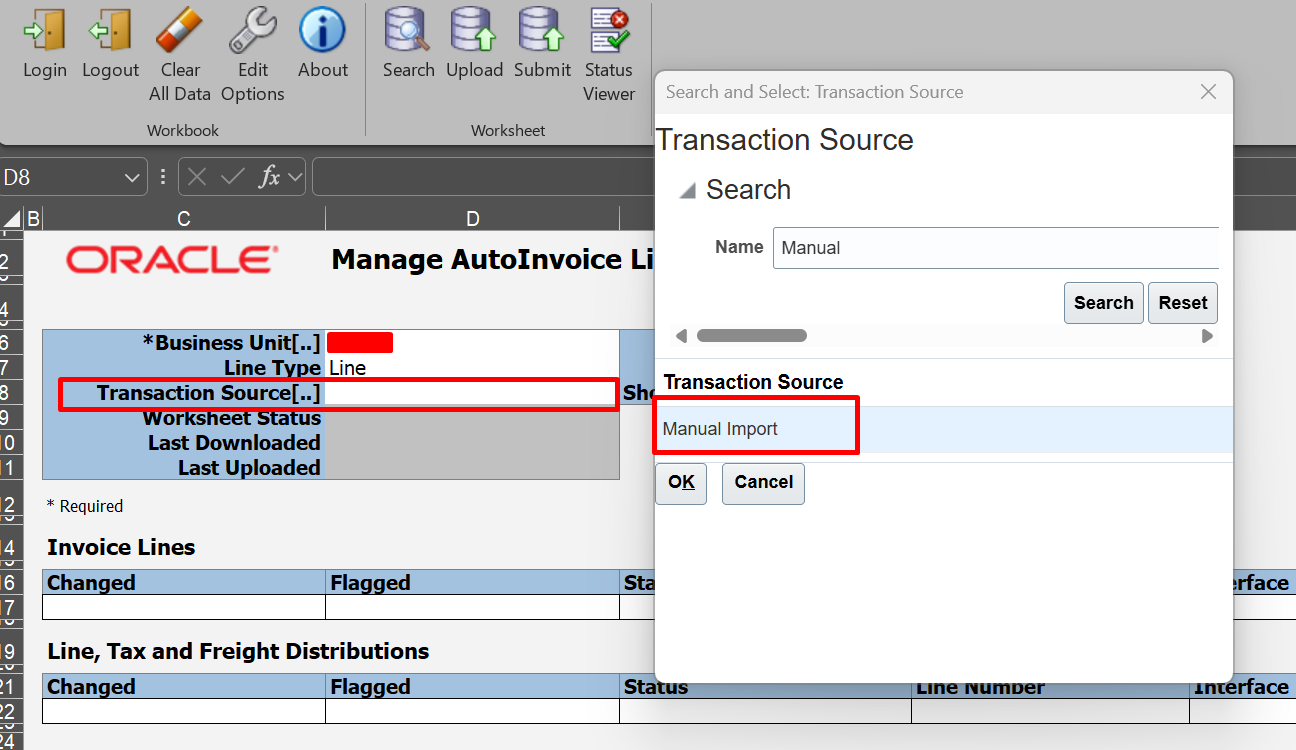Open Edit Options

[x=252, y=43]
